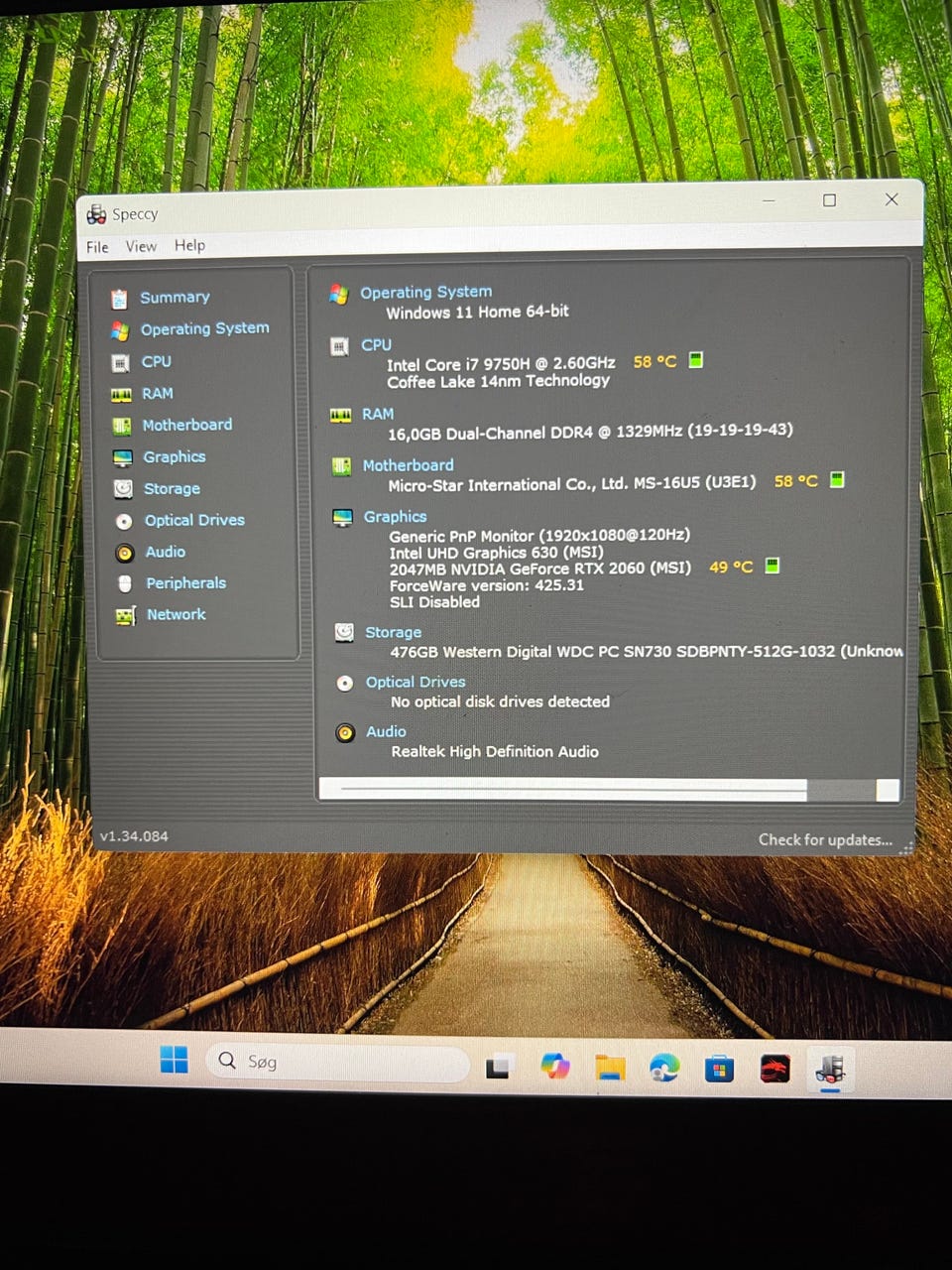Click the RAM heading link in summary
Image resolution: width=952 pixels, height=1270 pixels.
tap(378, 414)
